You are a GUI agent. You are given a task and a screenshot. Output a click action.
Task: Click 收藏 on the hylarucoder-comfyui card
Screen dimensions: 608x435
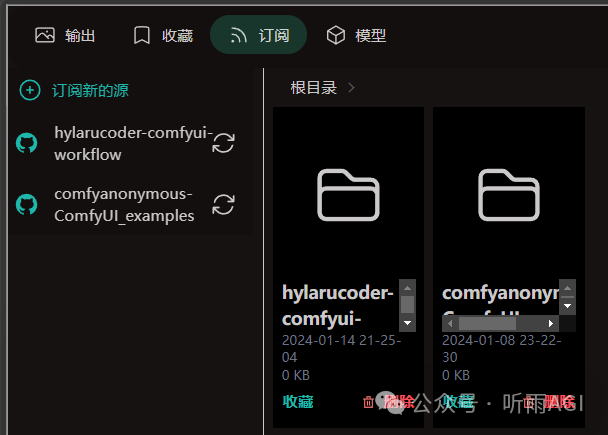[x=298, y=402]
